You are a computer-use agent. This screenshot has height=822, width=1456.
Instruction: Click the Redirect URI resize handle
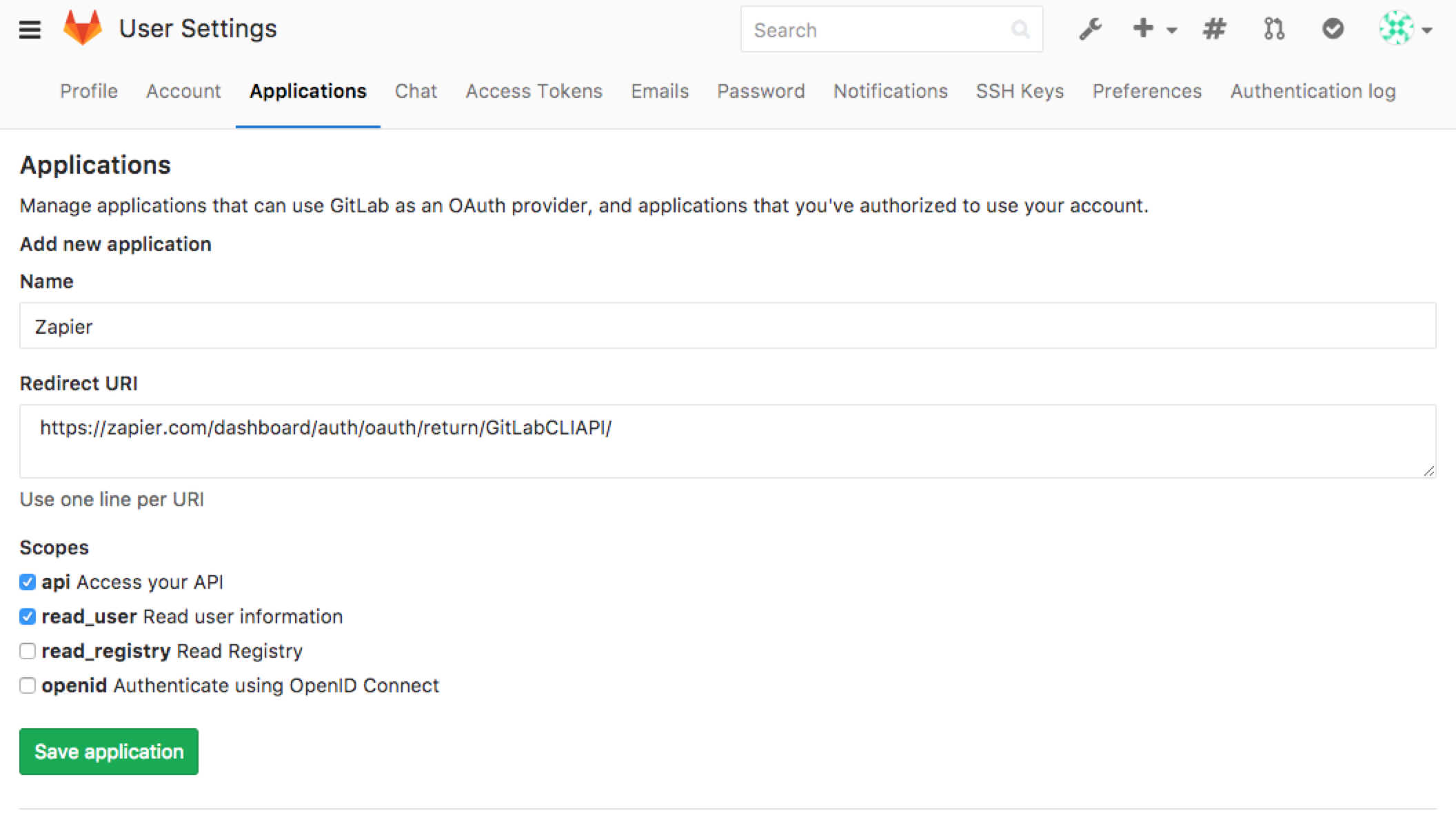point(1428,470)
